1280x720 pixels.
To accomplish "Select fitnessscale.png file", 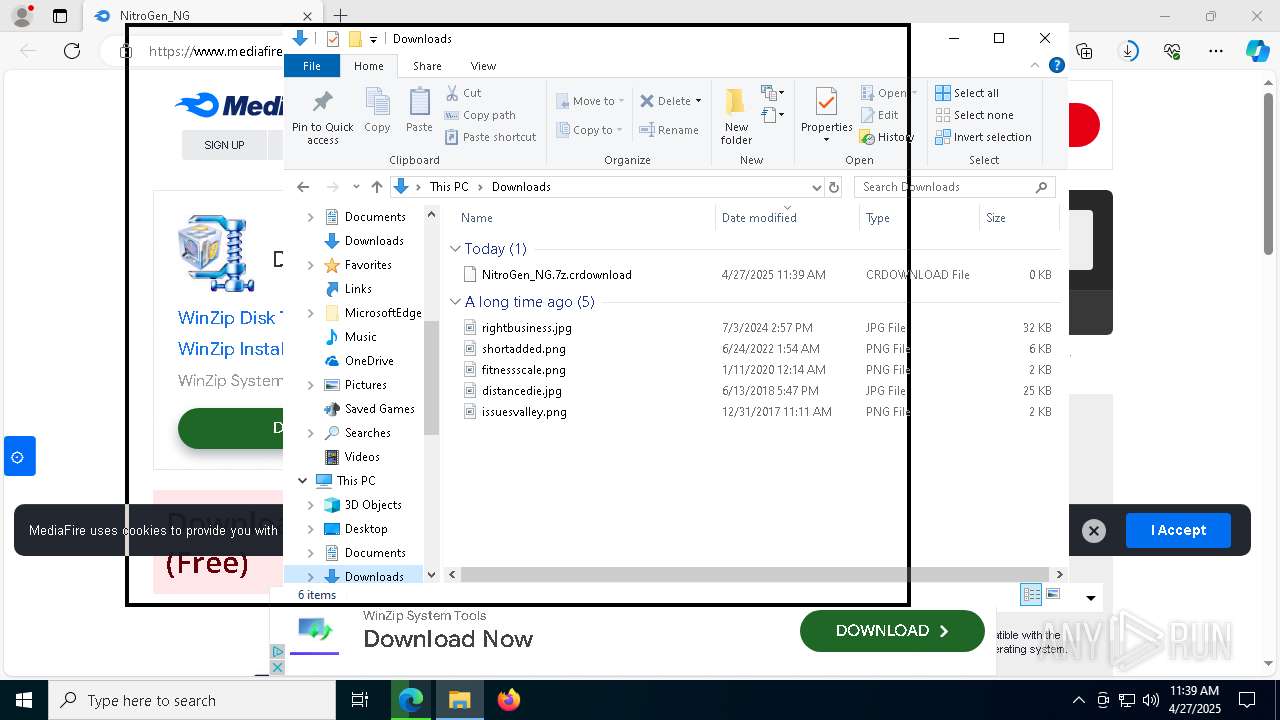I will [523, 370].
